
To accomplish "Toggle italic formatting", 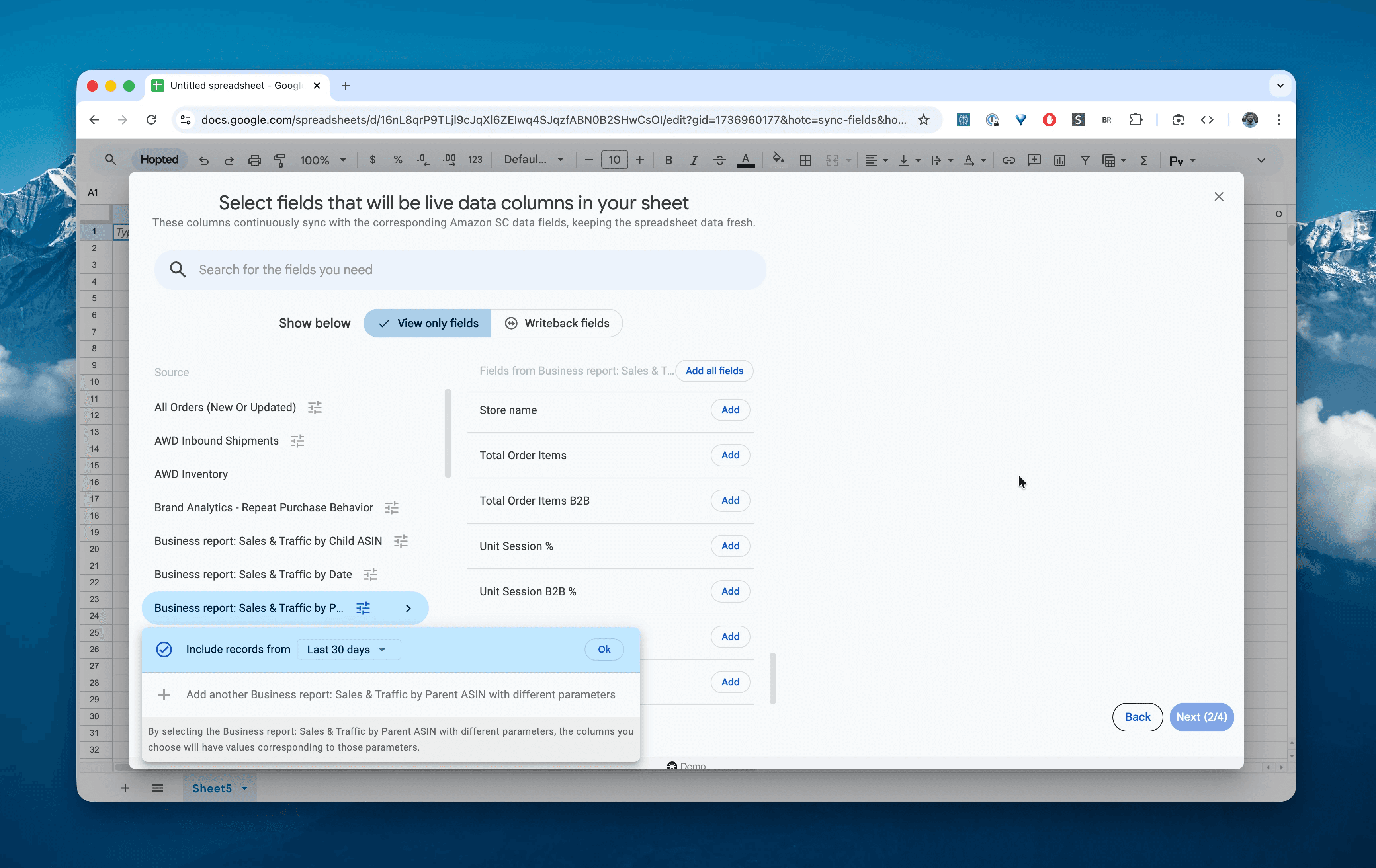I will [694, 160].
